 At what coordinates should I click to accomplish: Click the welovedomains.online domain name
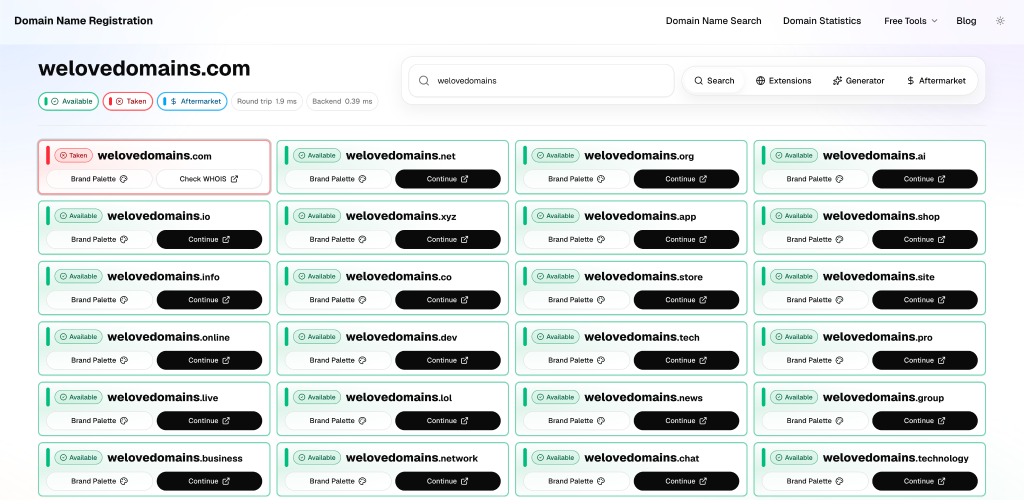168,337
